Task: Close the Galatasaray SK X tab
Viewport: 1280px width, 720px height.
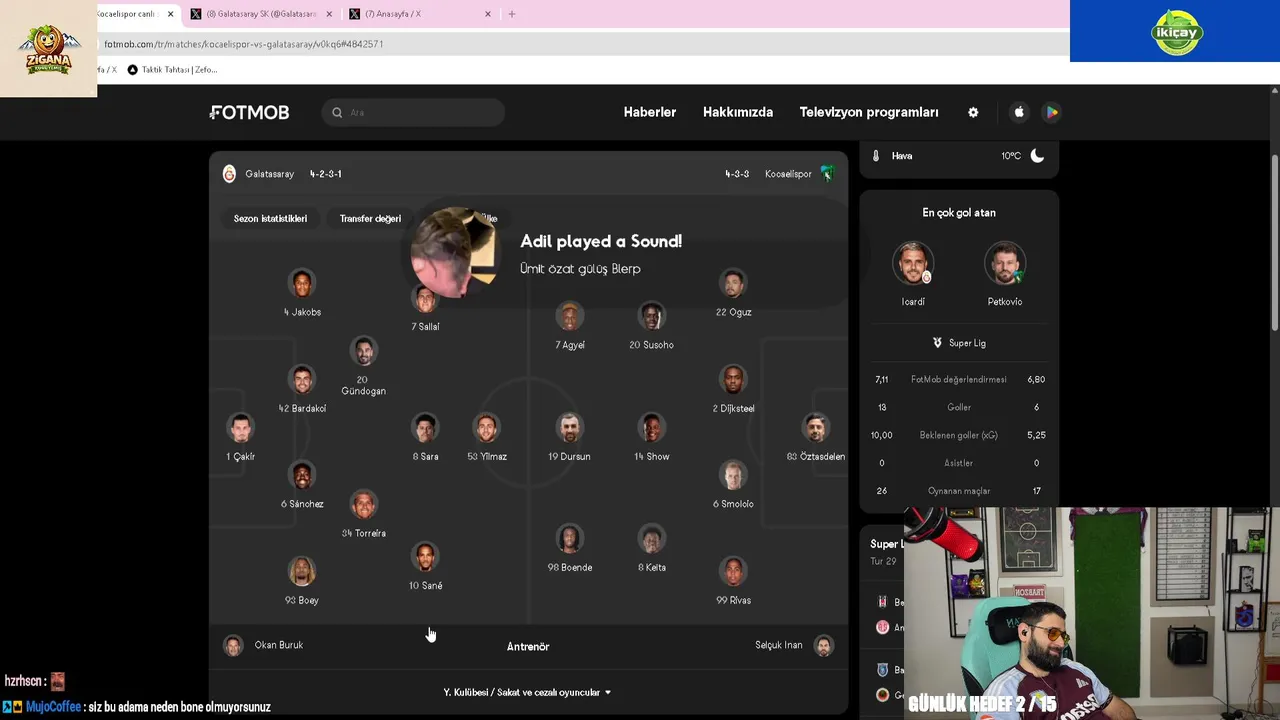Action: [329, 14]
